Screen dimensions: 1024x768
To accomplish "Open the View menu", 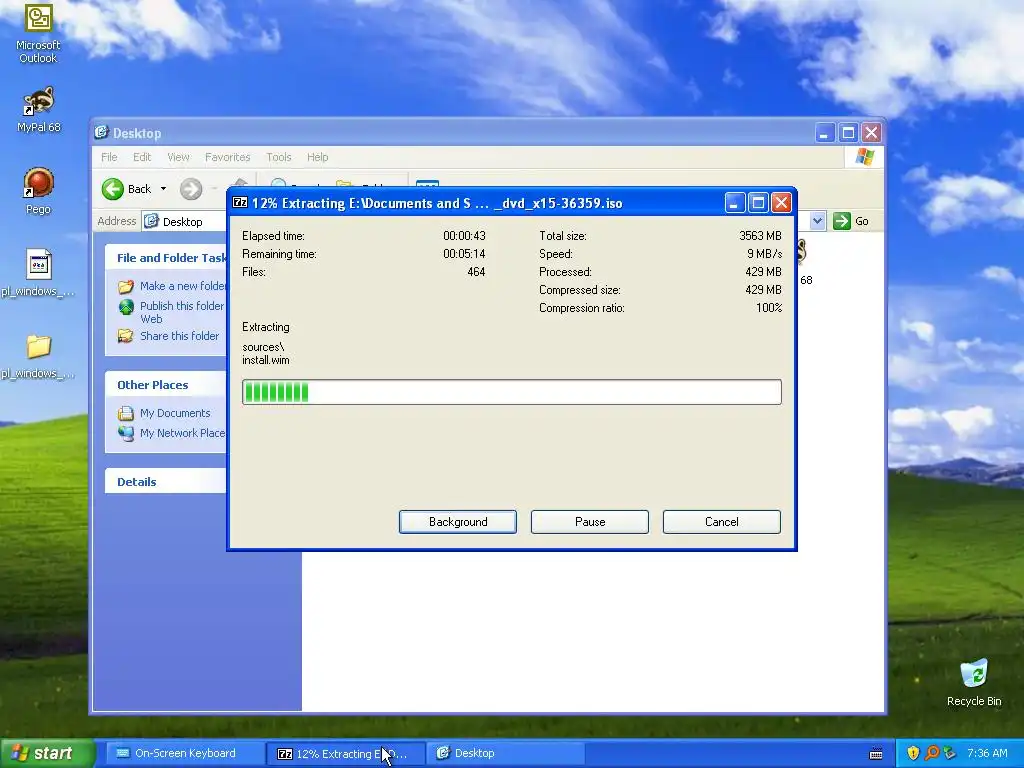I will 178,157.
